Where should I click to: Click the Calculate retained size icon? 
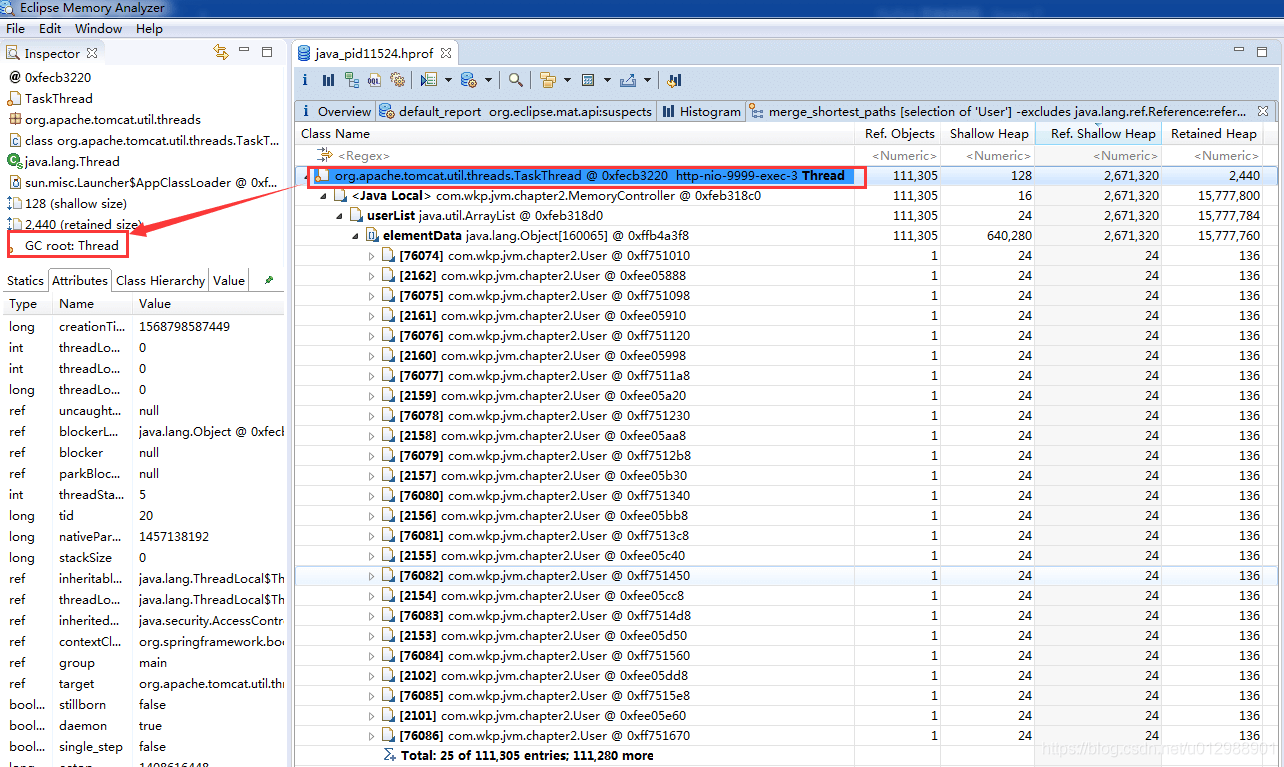coord(589,80)
